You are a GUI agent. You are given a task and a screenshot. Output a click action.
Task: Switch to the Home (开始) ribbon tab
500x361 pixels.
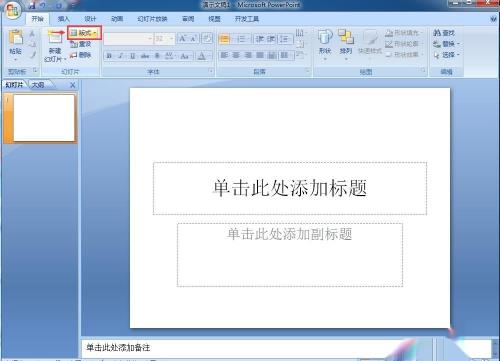click(x=37, y=19)
